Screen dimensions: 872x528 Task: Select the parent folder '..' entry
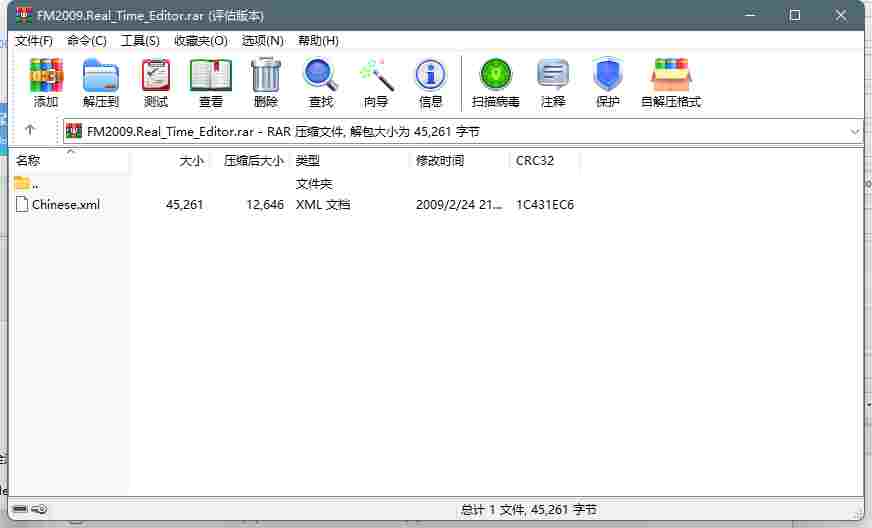27,184
